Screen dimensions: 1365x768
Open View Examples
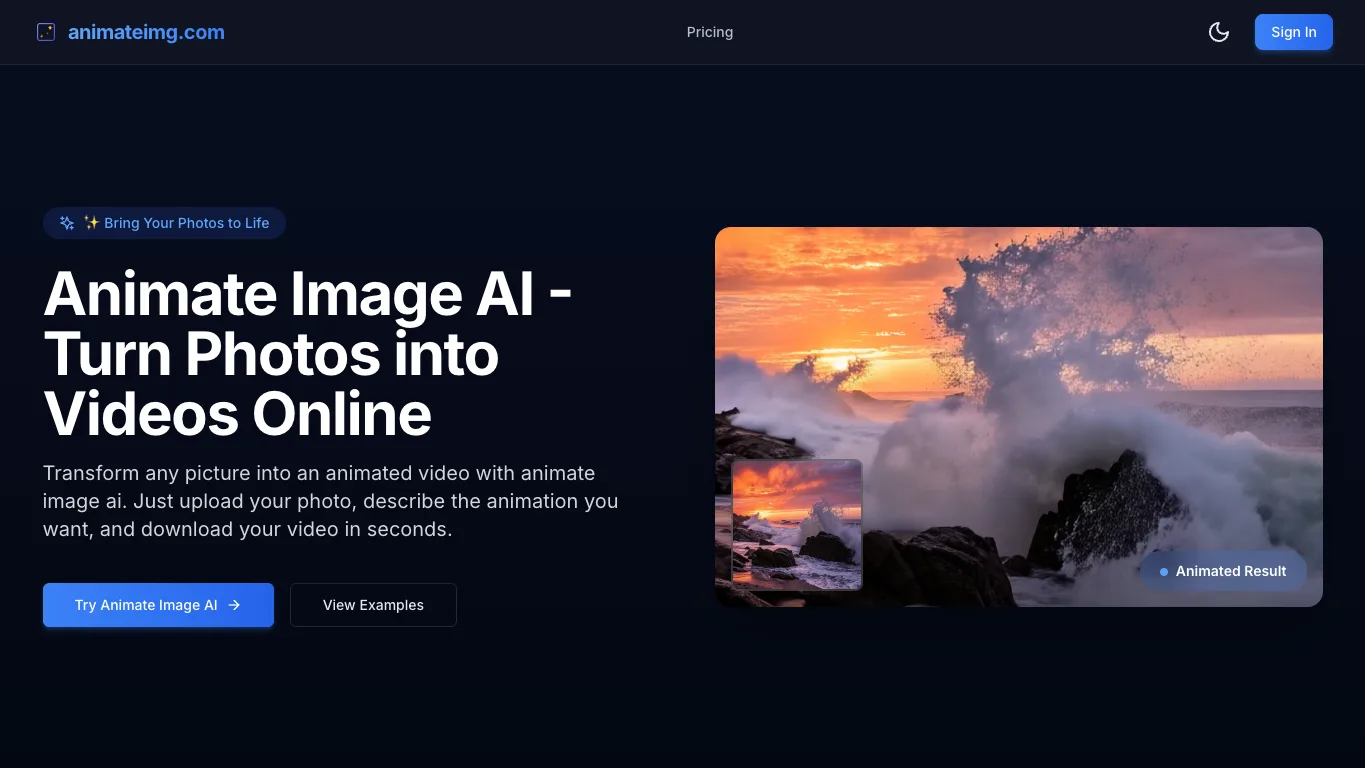pyautogui.click(x=373, y=605)
